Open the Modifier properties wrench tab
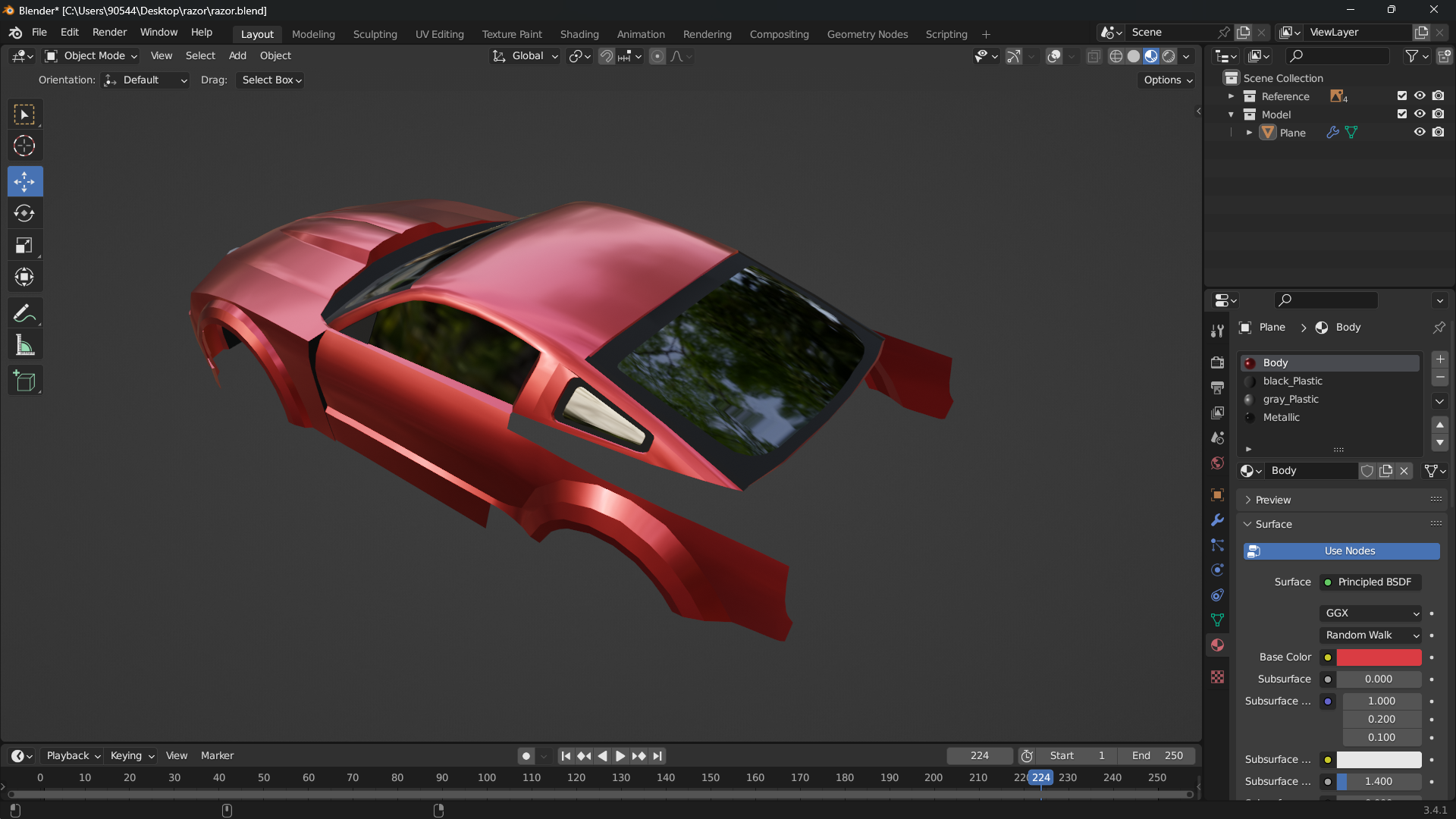The height and width of the screenshot is (819, 1456). click(1217, 520)
